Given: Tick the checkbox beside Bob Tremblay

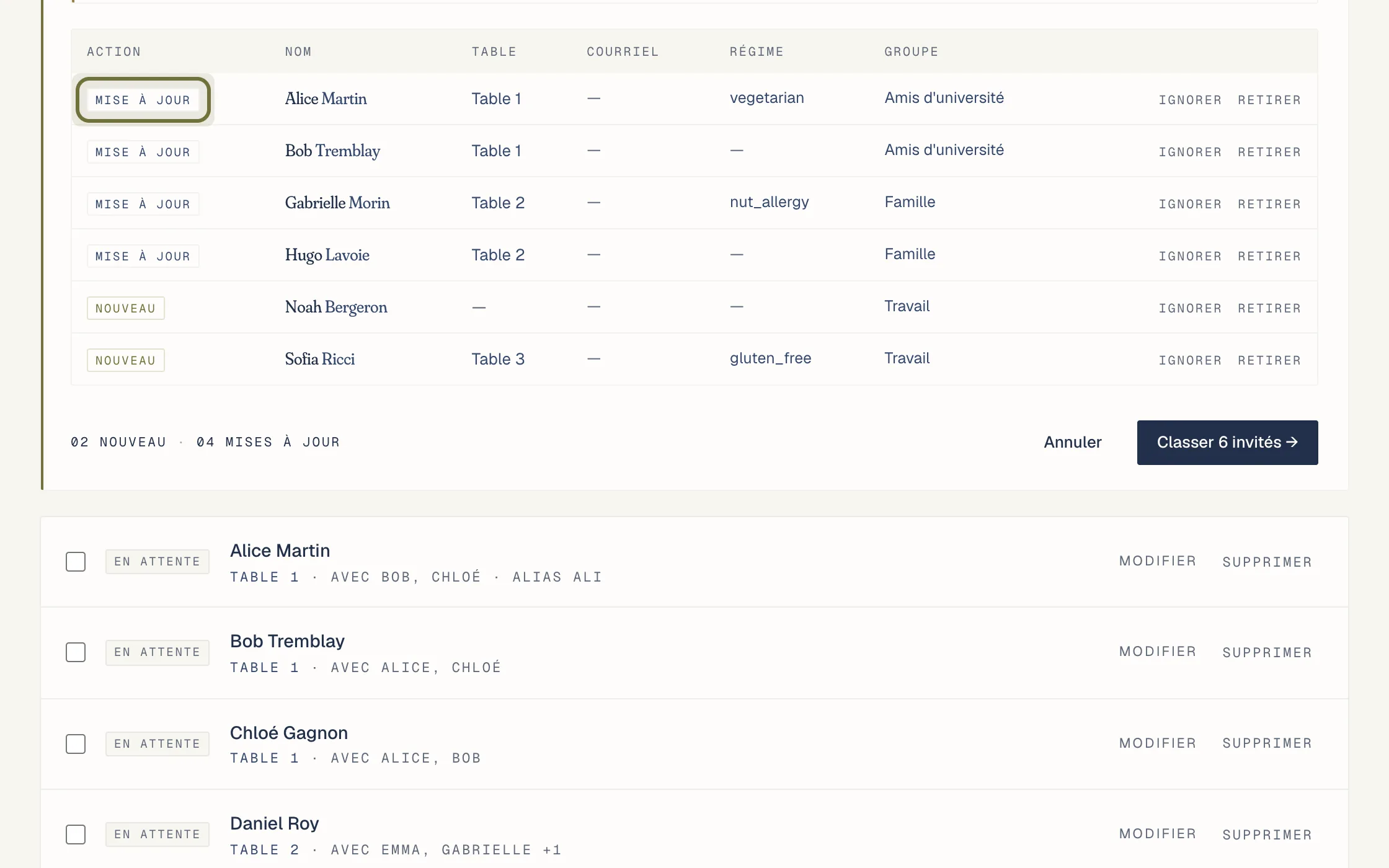Looking at the screenshot, I should click(x=76, y=652).
